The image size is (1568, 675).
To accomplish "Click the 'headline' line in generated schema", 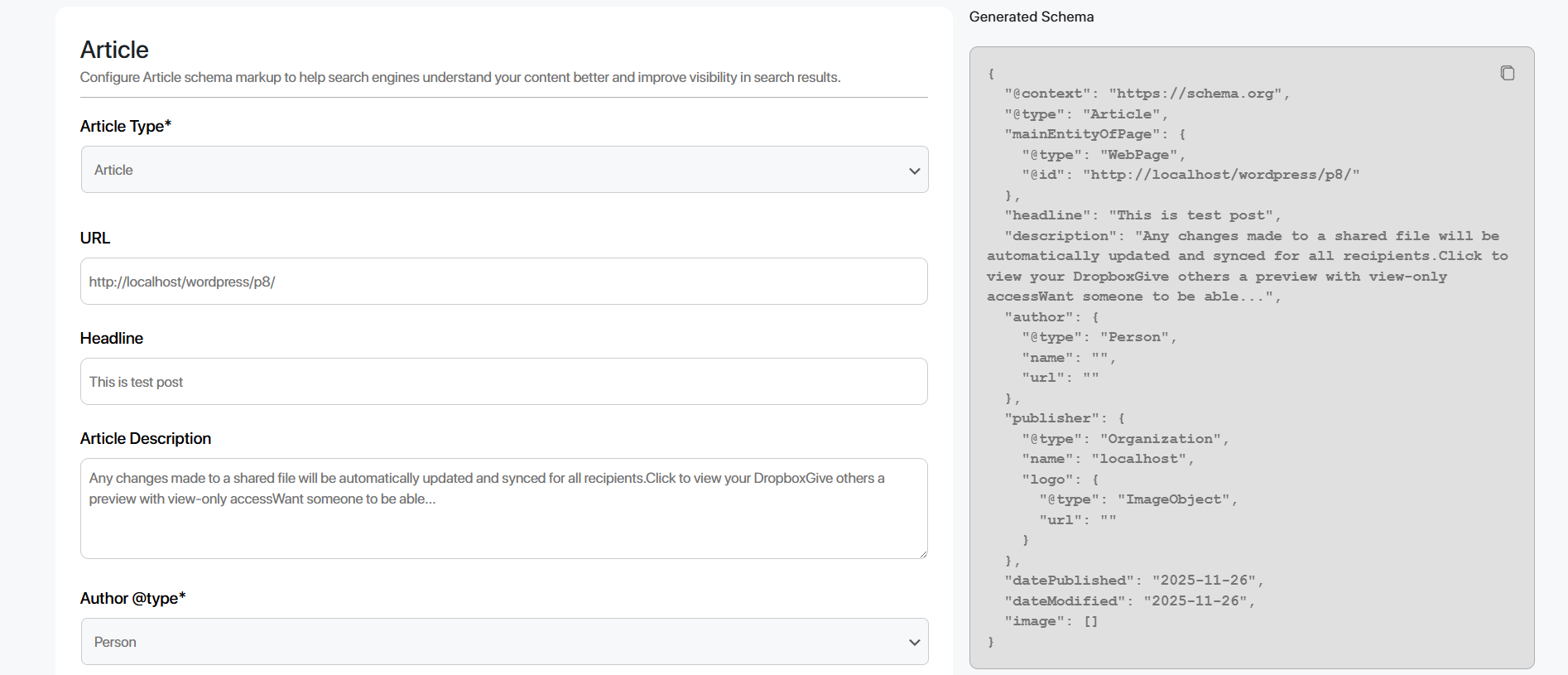I will (x=1142, y=215).
